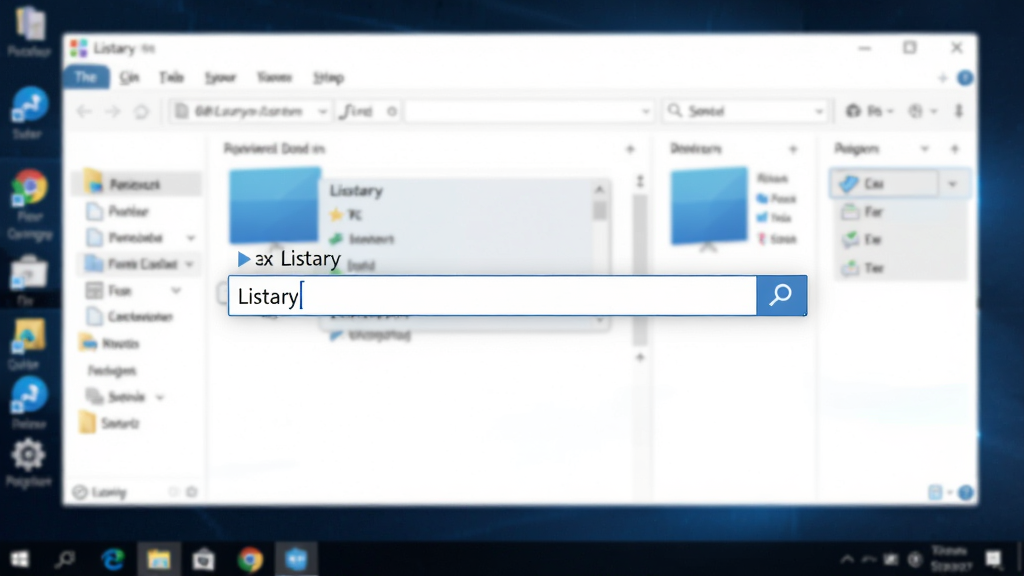
Task: Click the Listary logo in the title bar
Action: pyautogui.click(x=79, y=48)
